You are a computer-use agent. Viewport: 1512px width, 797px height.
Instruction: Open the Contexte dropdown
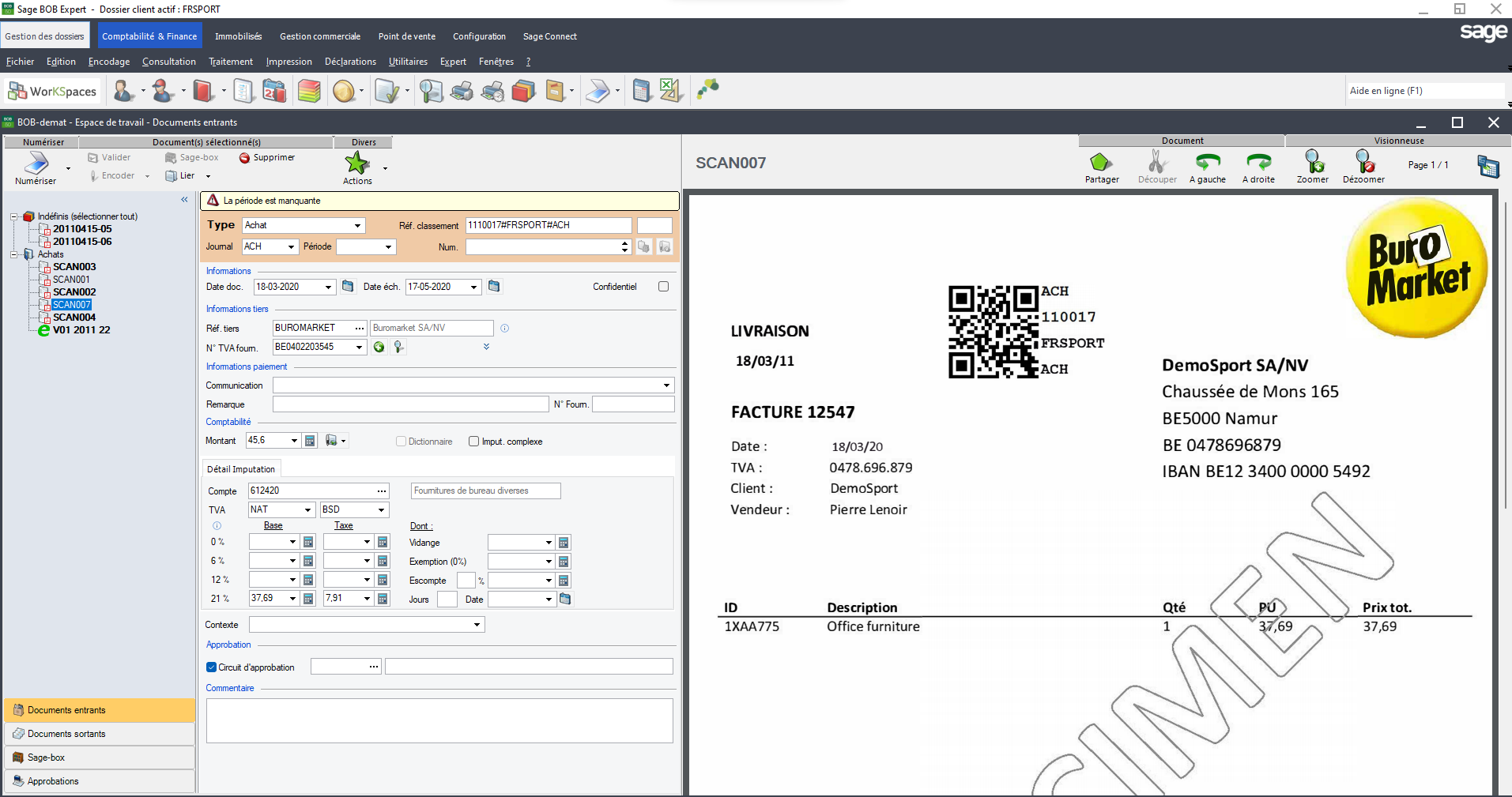(x=477, y=625)
